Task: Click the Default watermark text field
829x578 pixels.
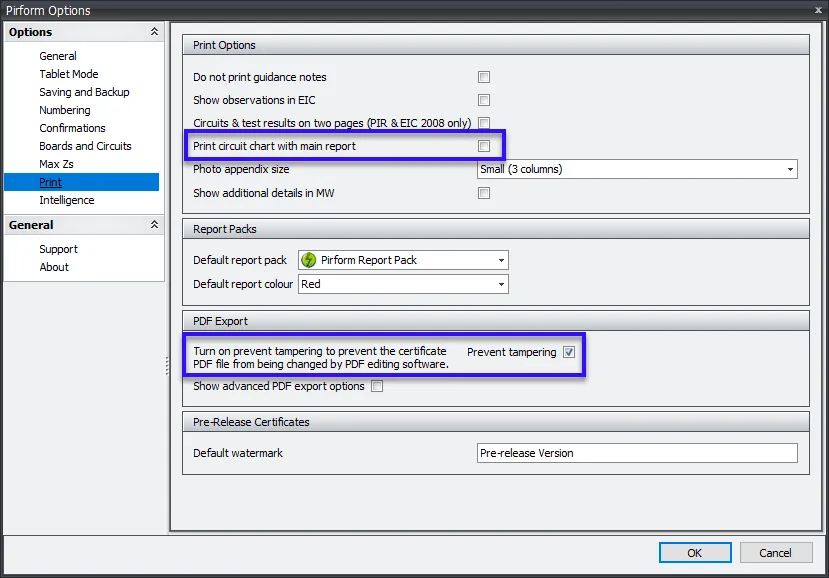Action: (636, 452)
